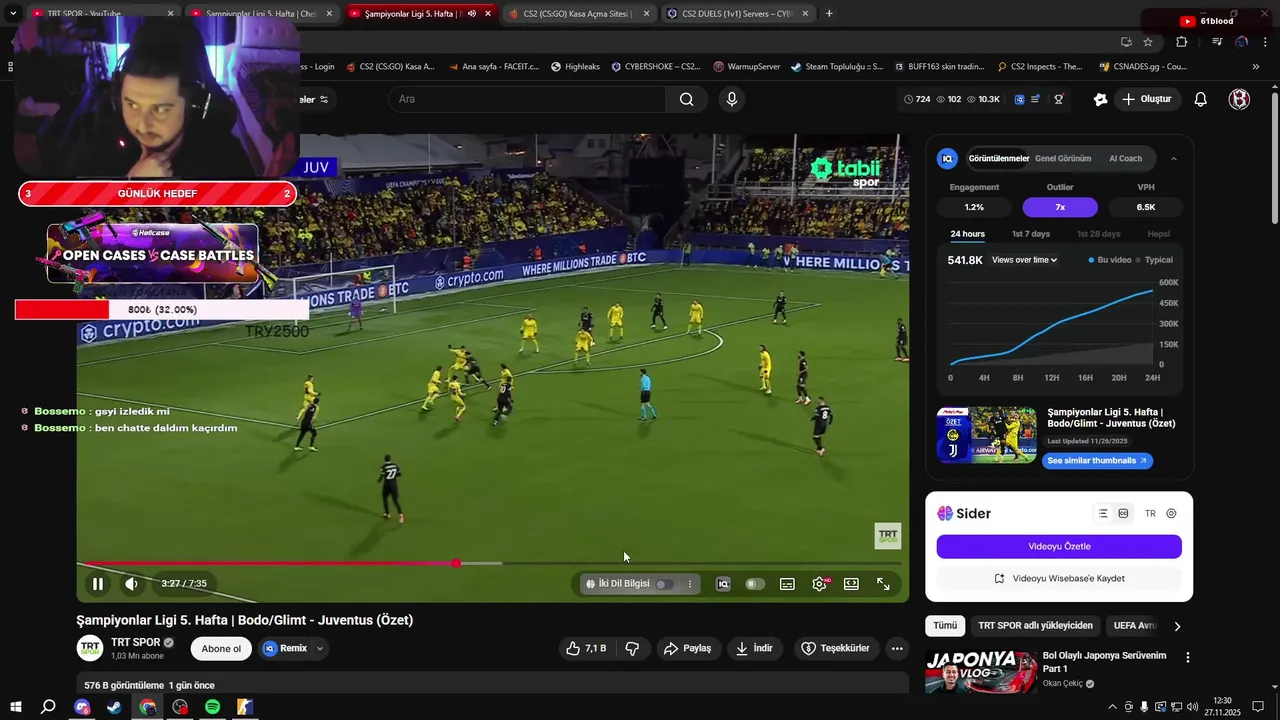Open the YouTube account avatar menu

pos(1240,99)
